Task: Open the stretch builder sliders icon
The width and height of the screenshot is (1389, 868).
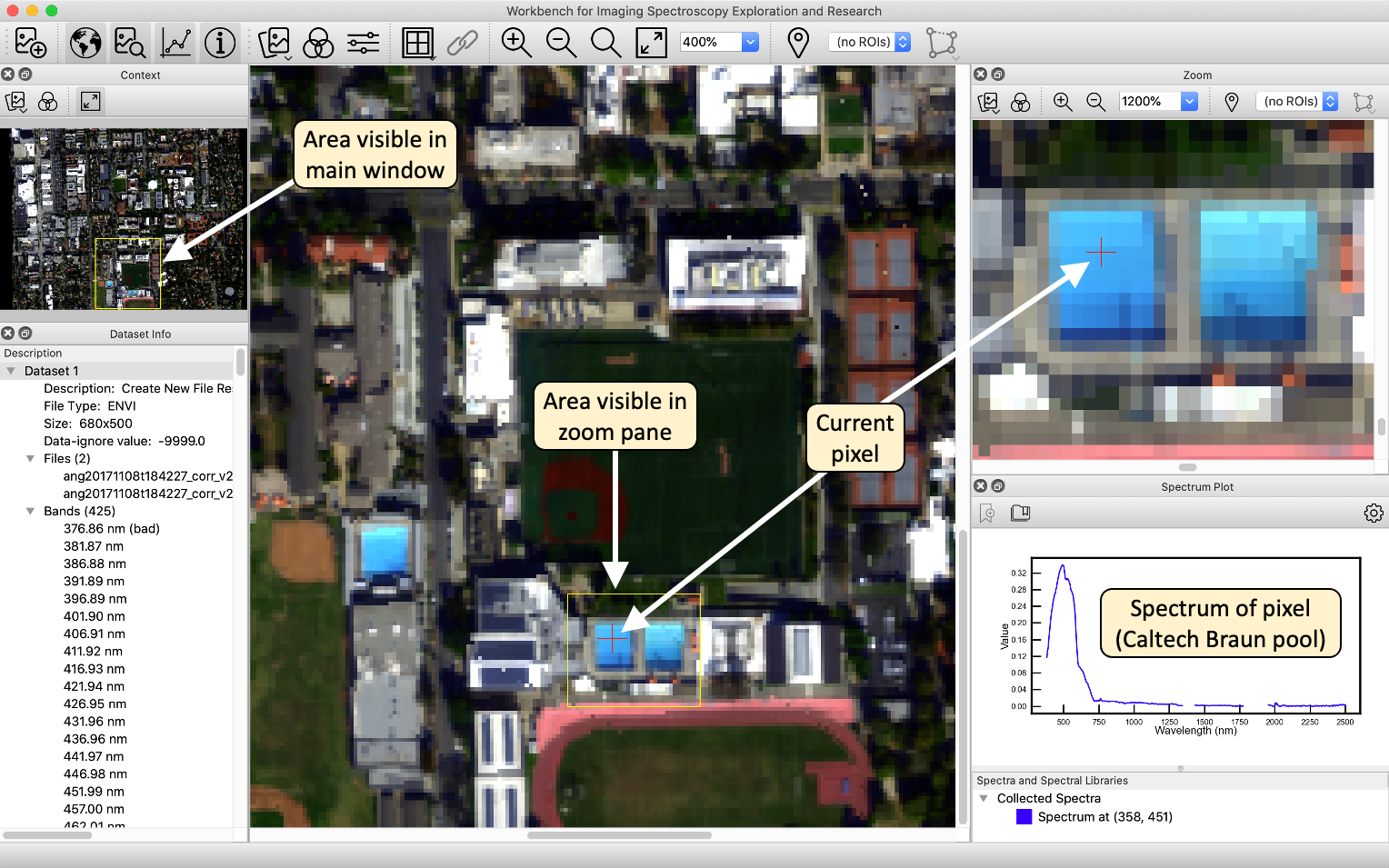Action: tap(363, 43)
